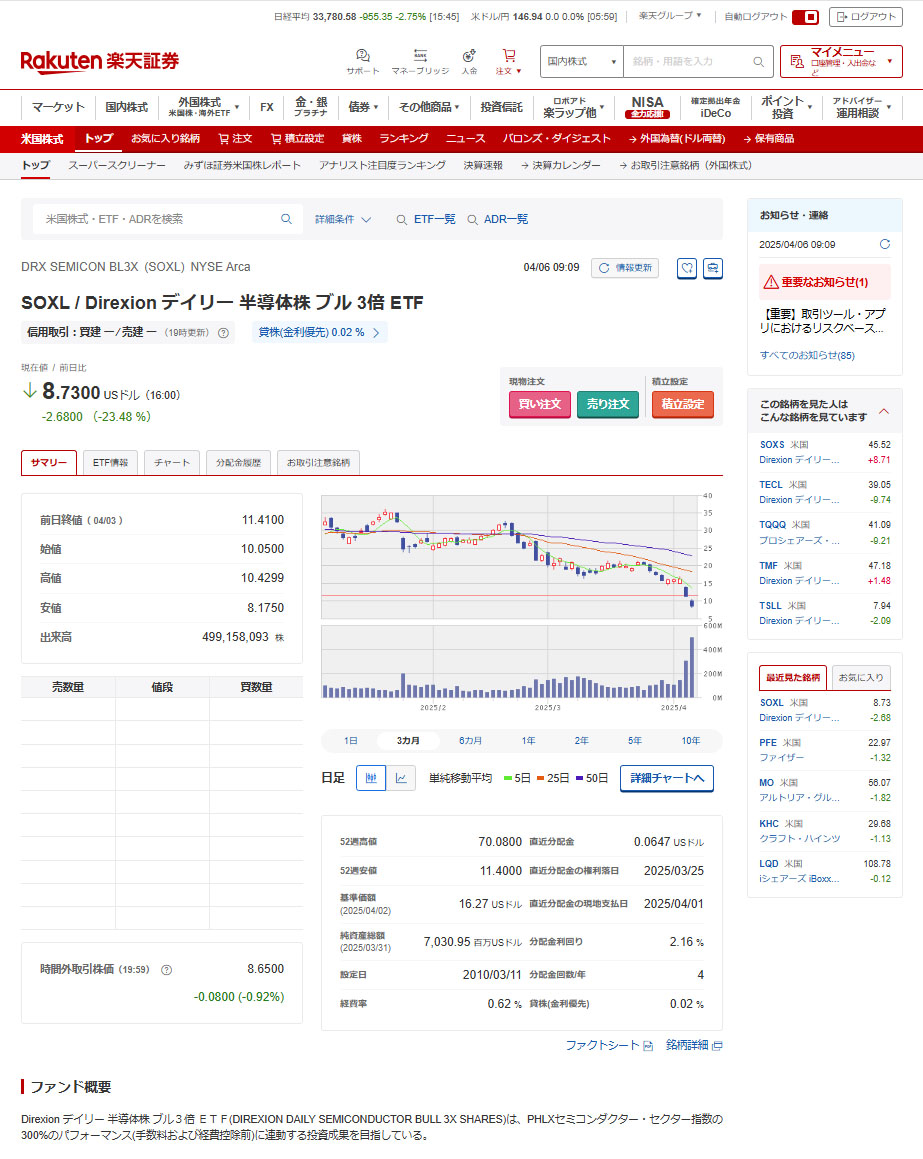Click the サポート support icon in the header
923x1159 pixels.
tap(362, 56)
